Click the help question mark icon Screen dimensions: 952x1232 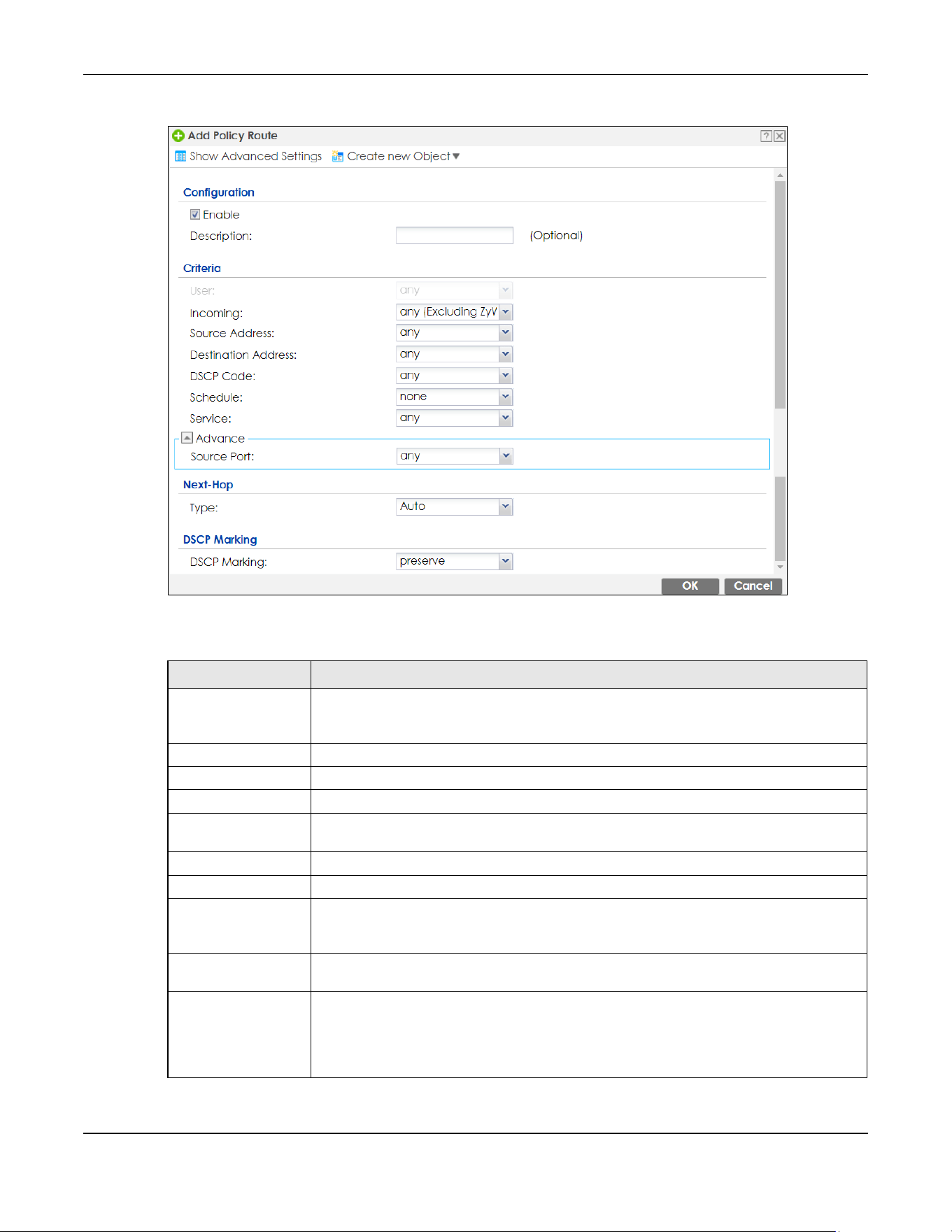pos(766,136)
